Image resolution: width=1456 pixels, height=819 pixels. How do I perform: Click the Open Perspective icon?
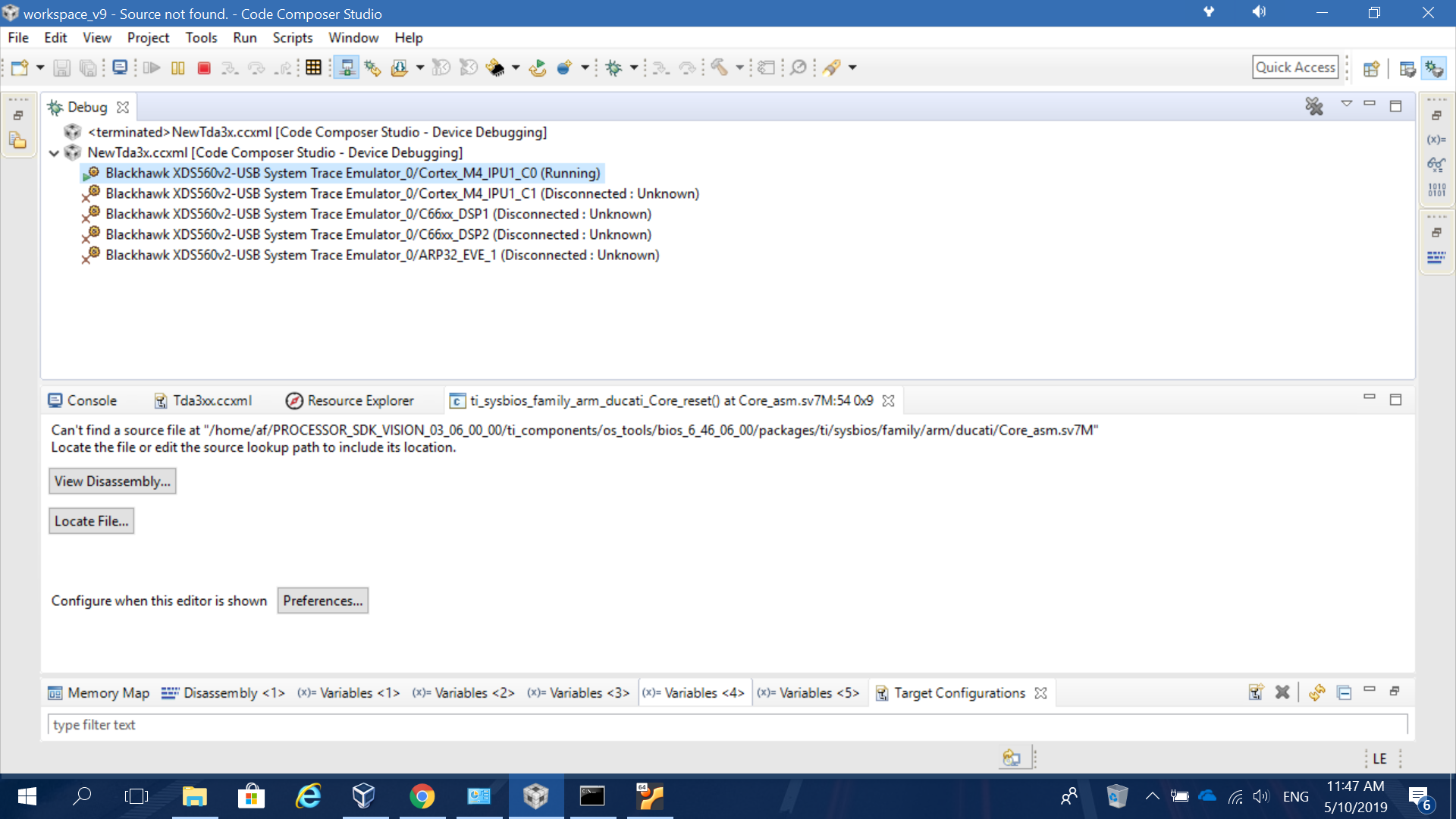[x=1371, y=68]
